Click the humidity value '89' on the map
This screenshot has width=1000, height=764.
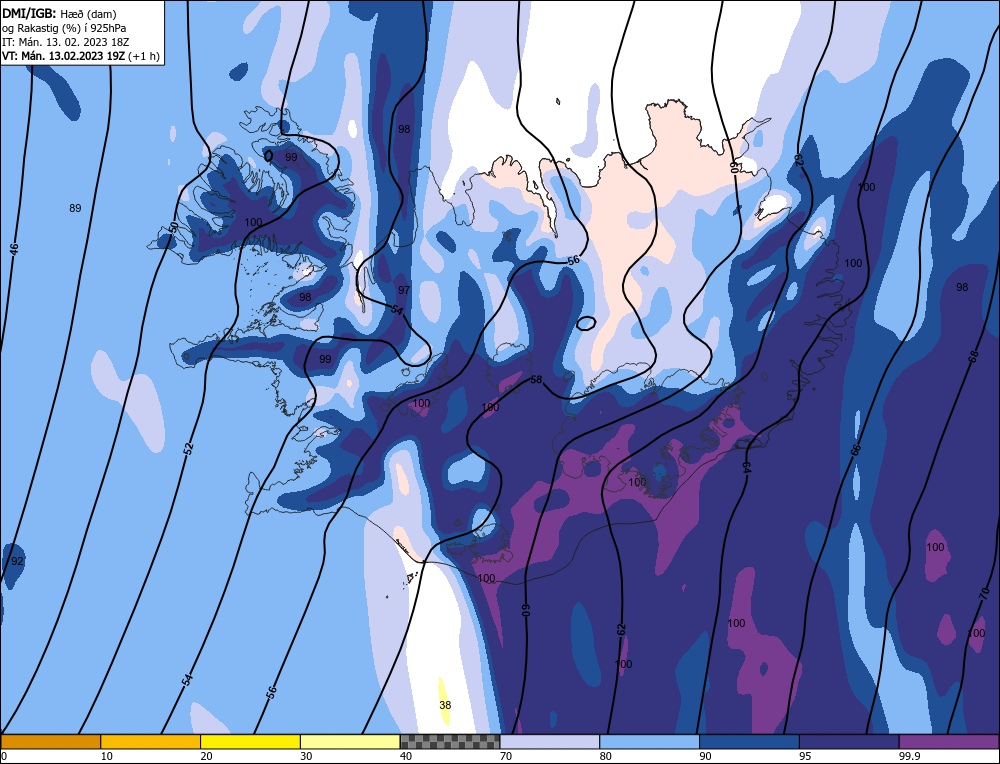click(75, 208)
